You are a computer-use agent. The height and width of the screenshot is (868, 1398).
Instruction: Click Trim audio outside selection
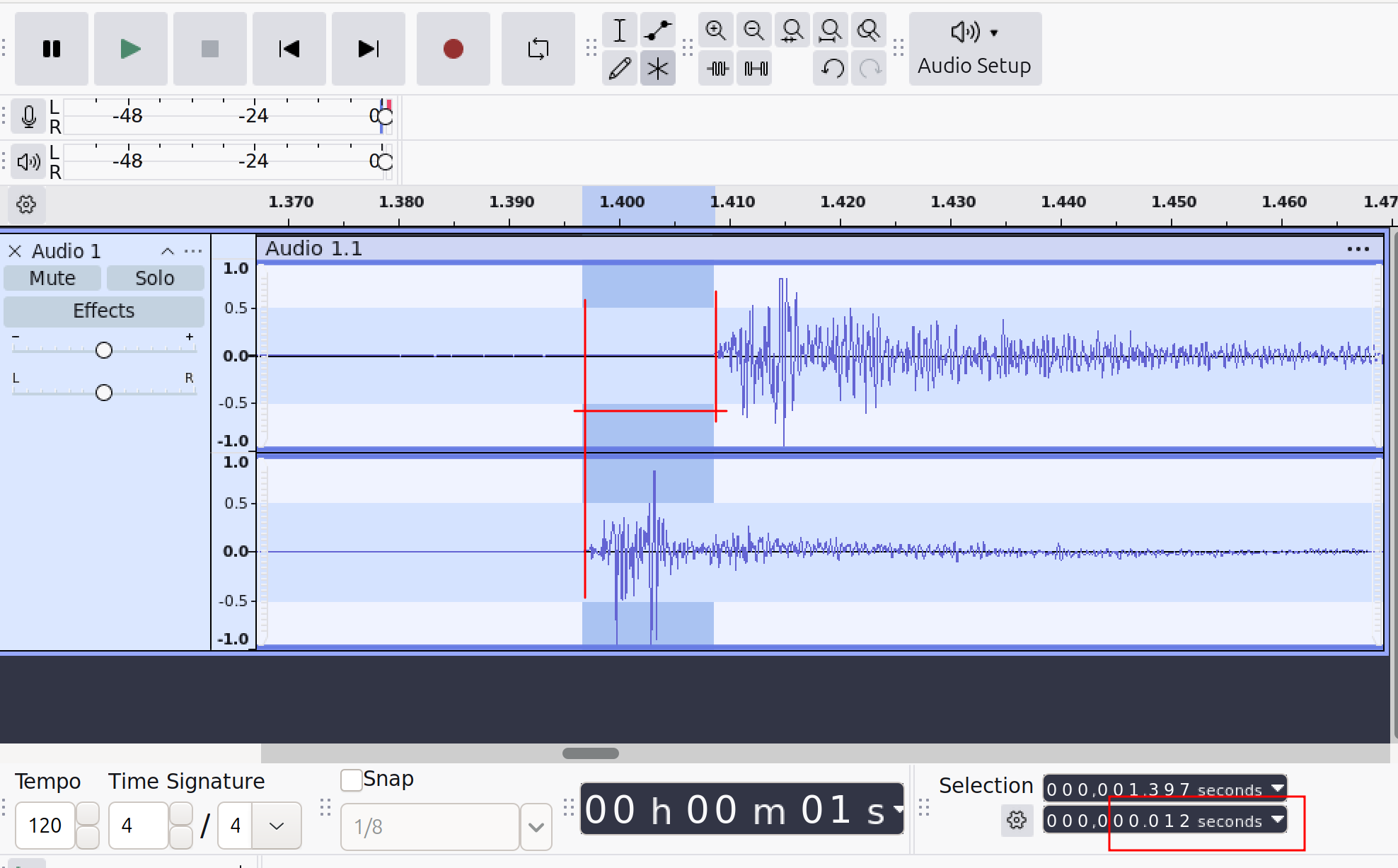point(717,69)
